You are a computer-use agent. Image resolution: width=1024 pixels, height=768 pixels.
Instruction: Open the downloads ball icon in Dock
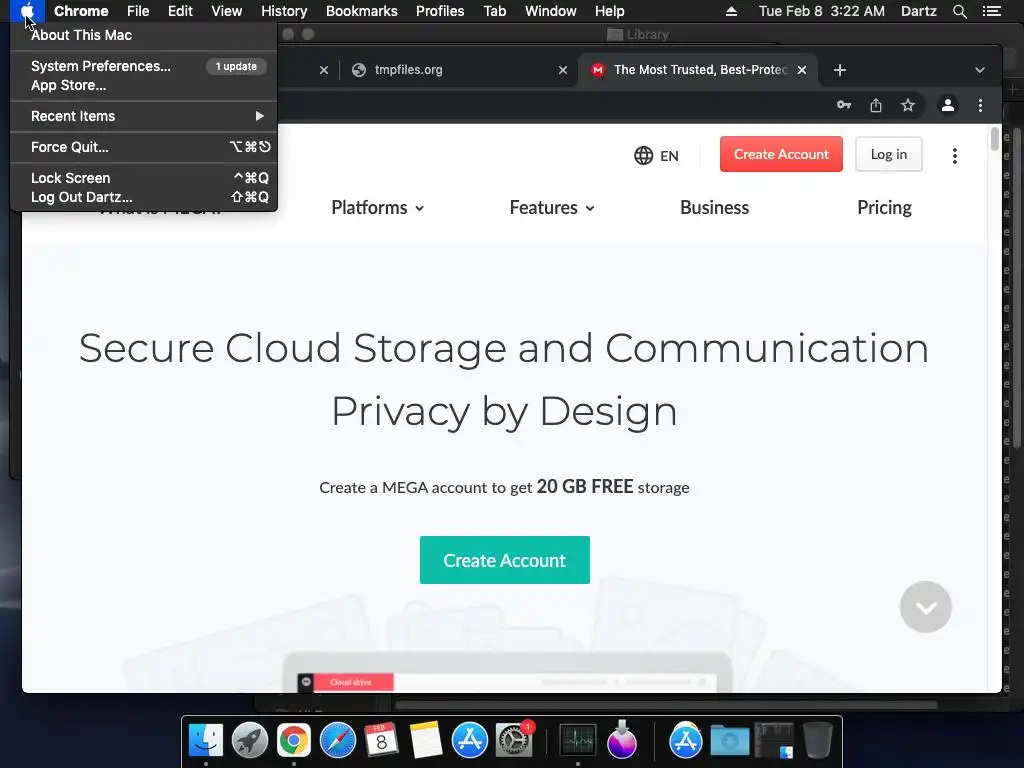point(622,740)
